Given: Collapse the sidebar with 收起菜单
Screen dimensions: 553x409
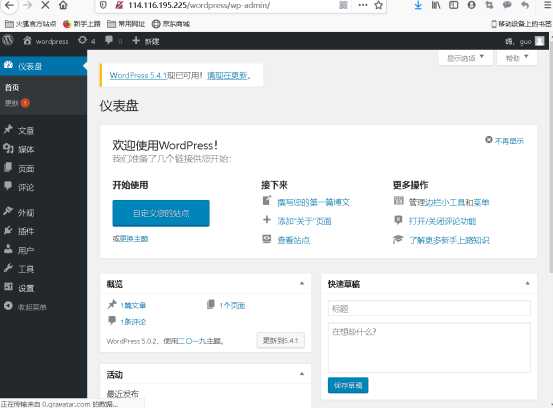Looking at the screenshot, I should pyautogui.click(x=25, y=307).
